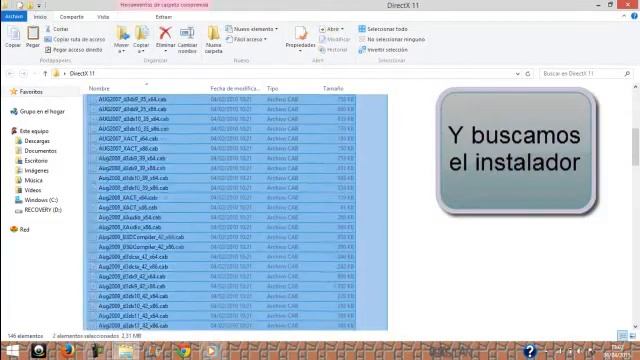Click the DirectX 11 address bar path
Screen dimensions: 640x360
pyautogui.click(x=82, y=73)
